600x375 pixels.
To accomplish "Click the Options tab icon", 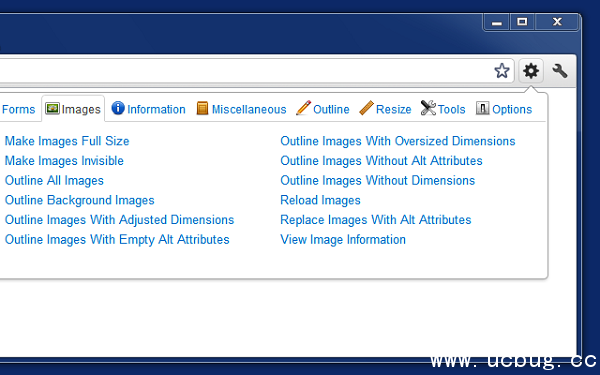I will [x=482, y=108].
